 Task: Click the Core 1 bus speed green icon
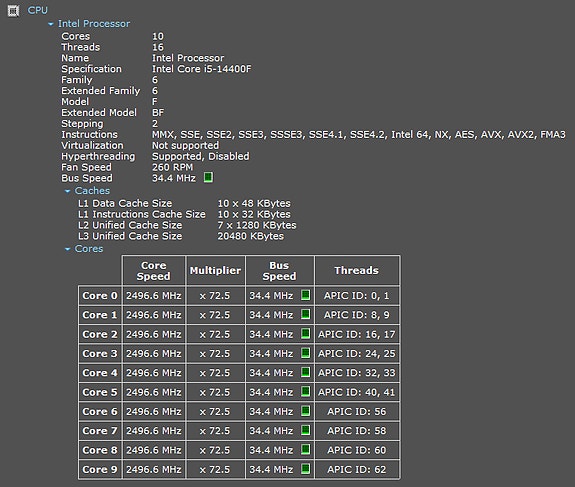(x=305, y=314)
